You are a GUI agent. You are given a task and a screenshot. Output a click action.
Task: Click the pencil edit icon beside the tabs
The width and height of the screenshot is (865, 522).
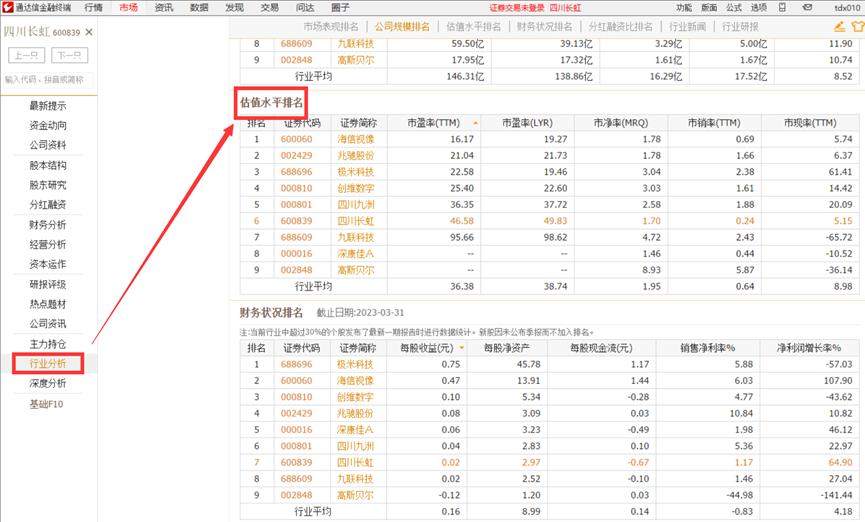840,26
